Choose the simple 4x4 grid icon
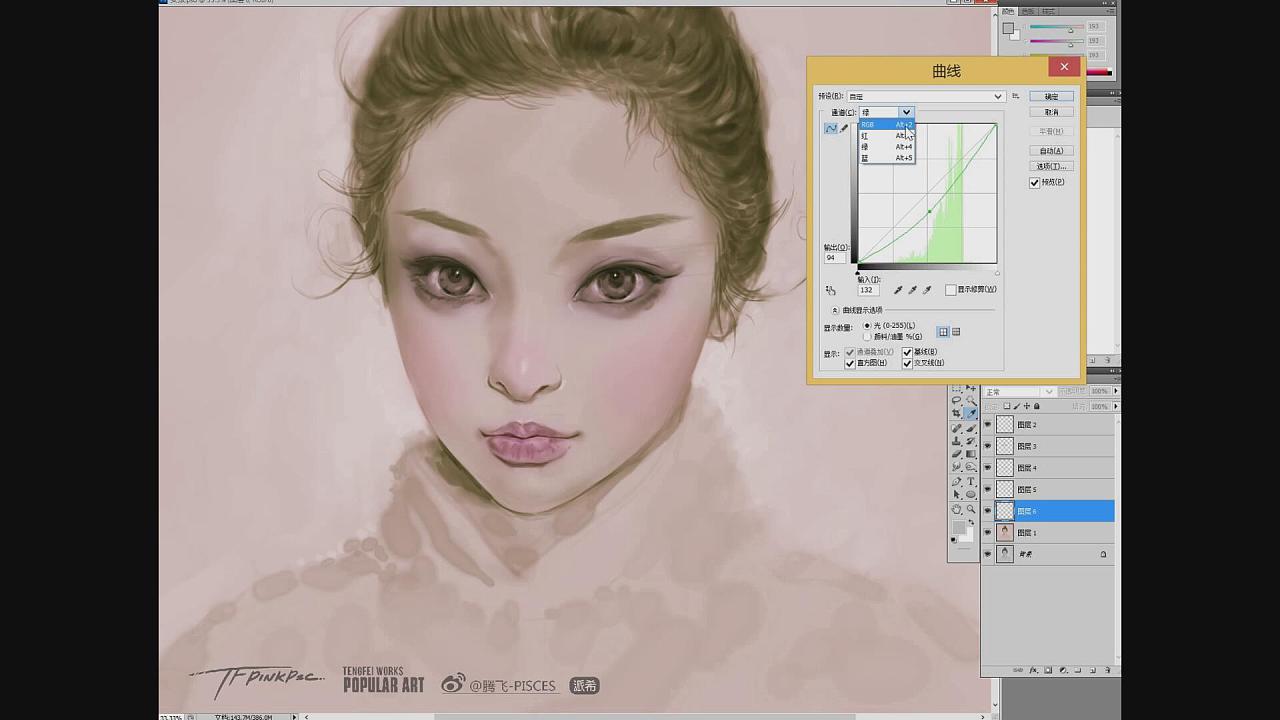This screenshot has height=720, width=1280. 943,331
